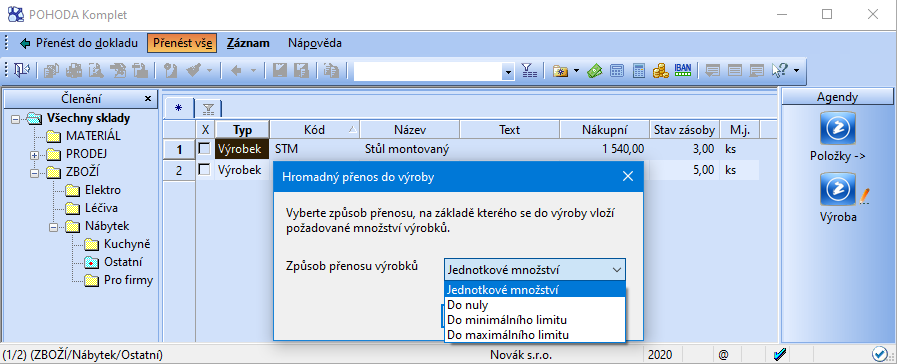Open the IBAN tool icon

click(x=683, y=70)
